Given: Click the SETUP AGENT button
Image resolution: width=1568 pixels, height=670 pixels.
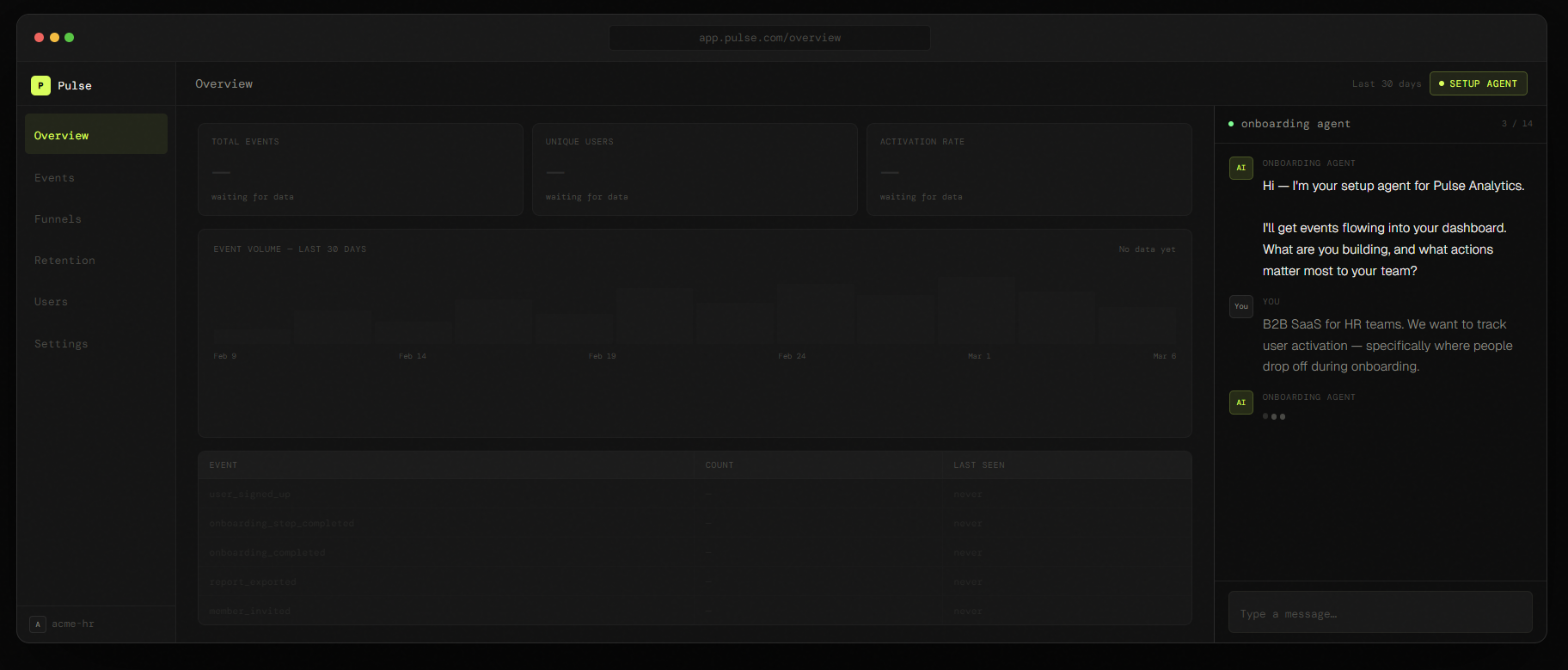Looking at the screenshot, I should (1479, 83).
